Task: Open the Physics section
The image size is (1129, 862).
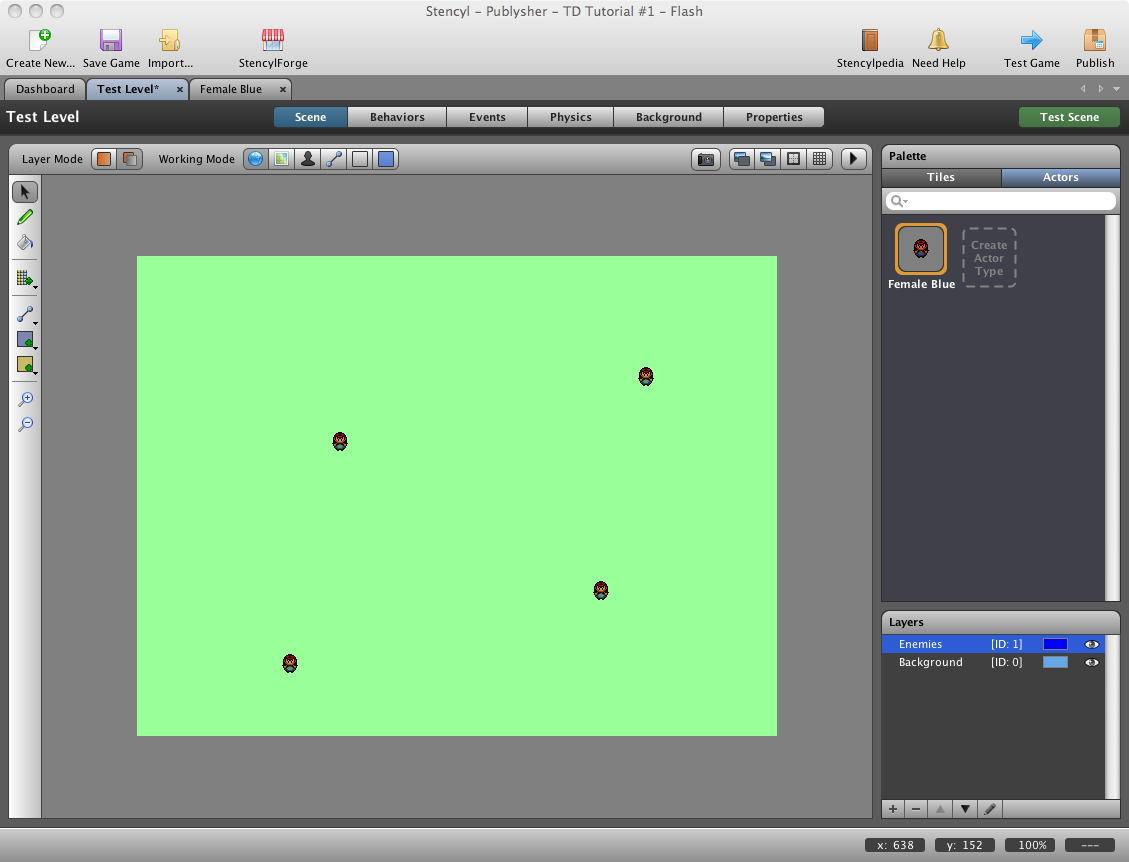Action: [x=571, y=117]
